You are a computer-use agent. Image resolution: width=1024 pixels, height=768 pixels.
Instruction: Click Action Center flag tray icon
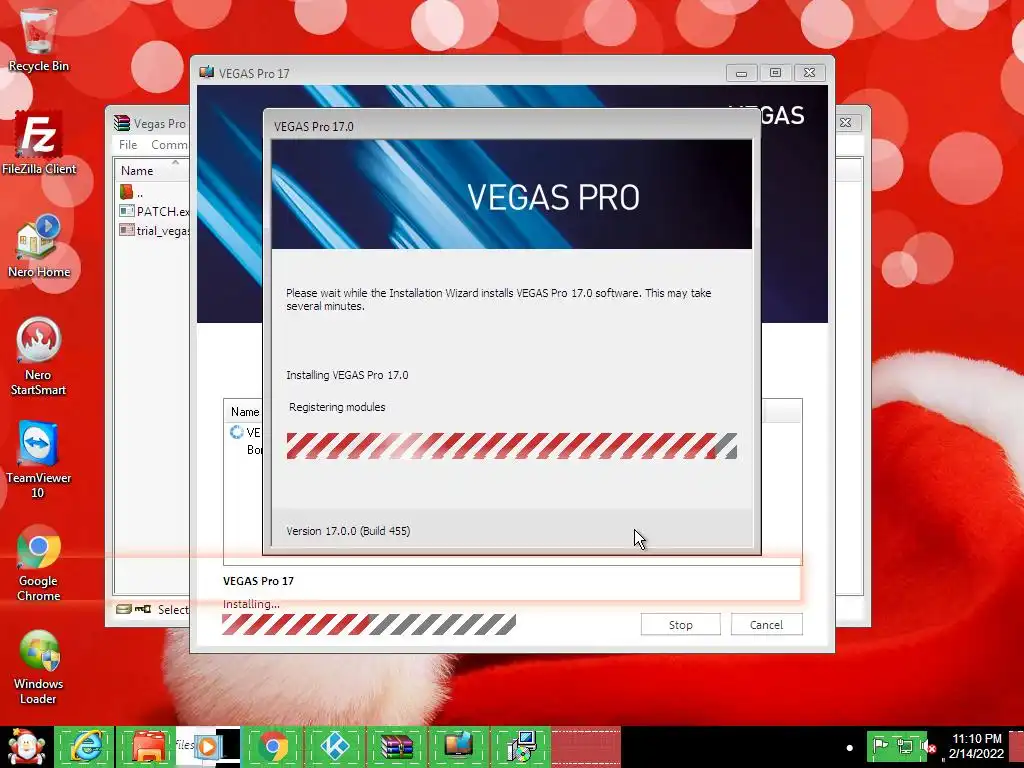pos(881,746)
